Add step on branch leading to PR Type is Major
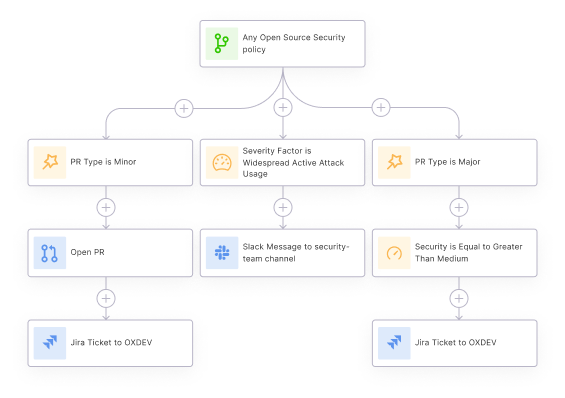The image size is (565, 398). pos(381,107)
